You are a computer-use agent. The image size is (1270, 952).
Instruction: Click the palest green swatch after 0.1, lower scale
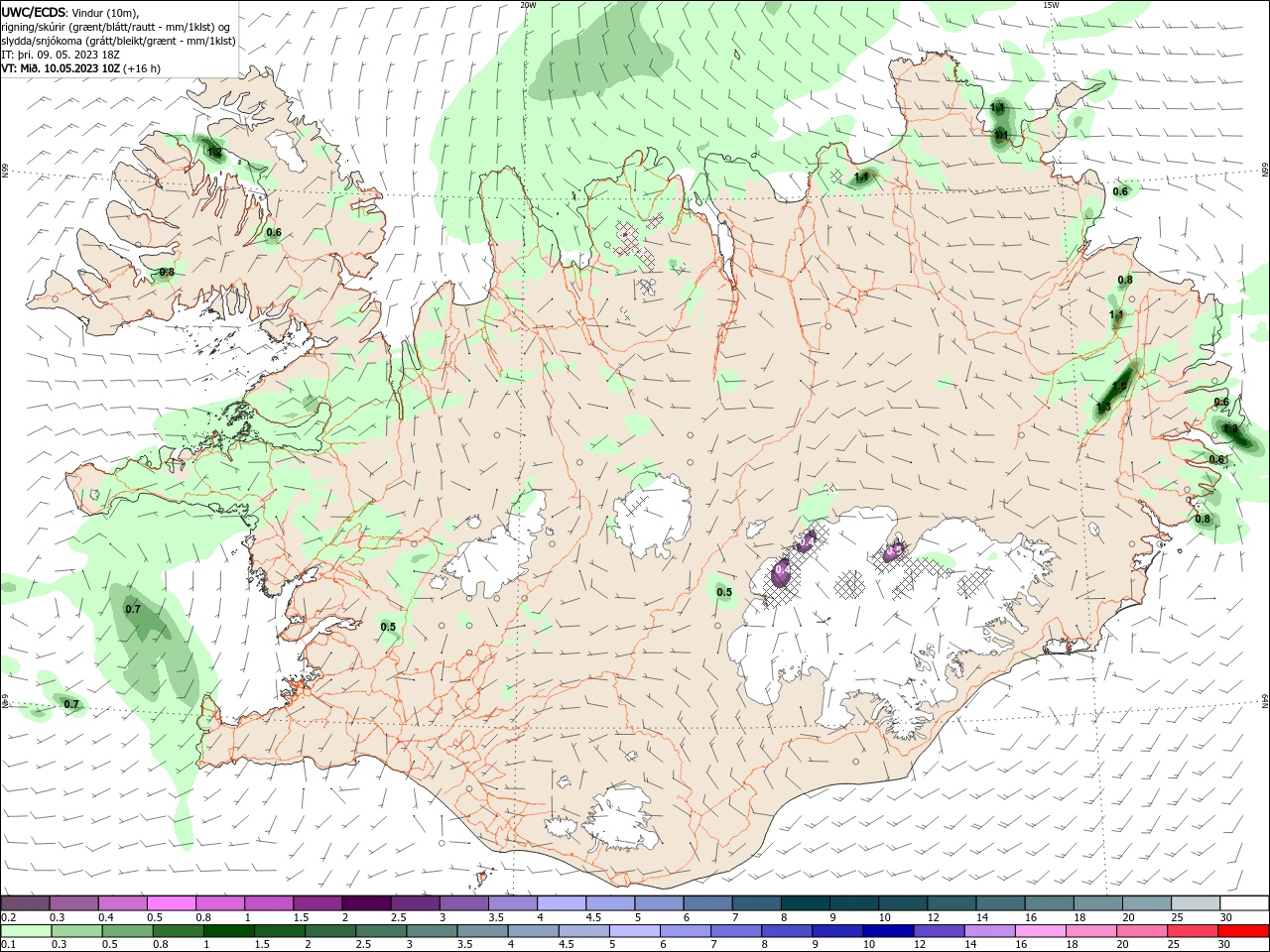tap(25, 931)
